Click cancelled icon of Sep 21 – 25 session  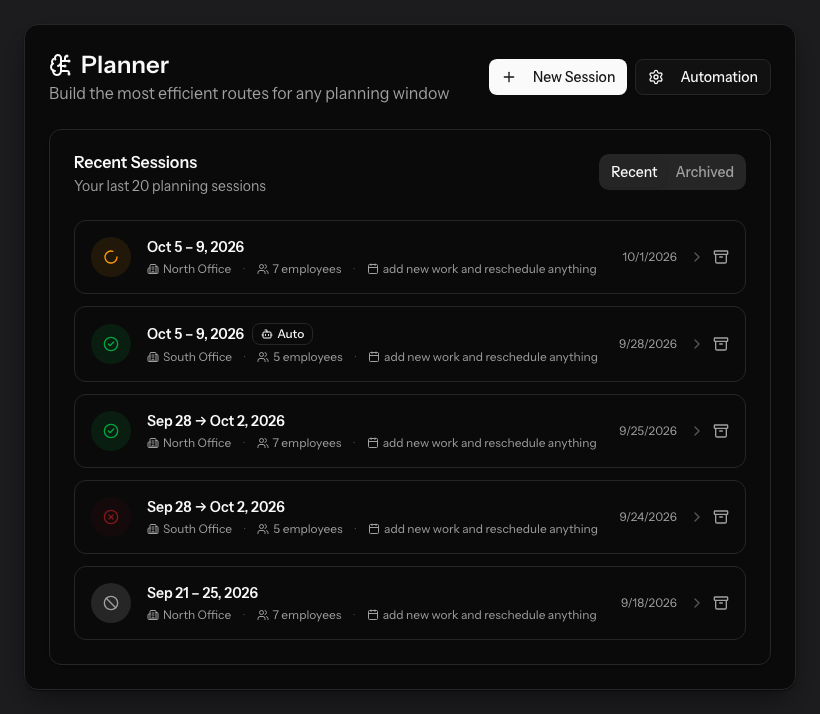pos(111,603)
